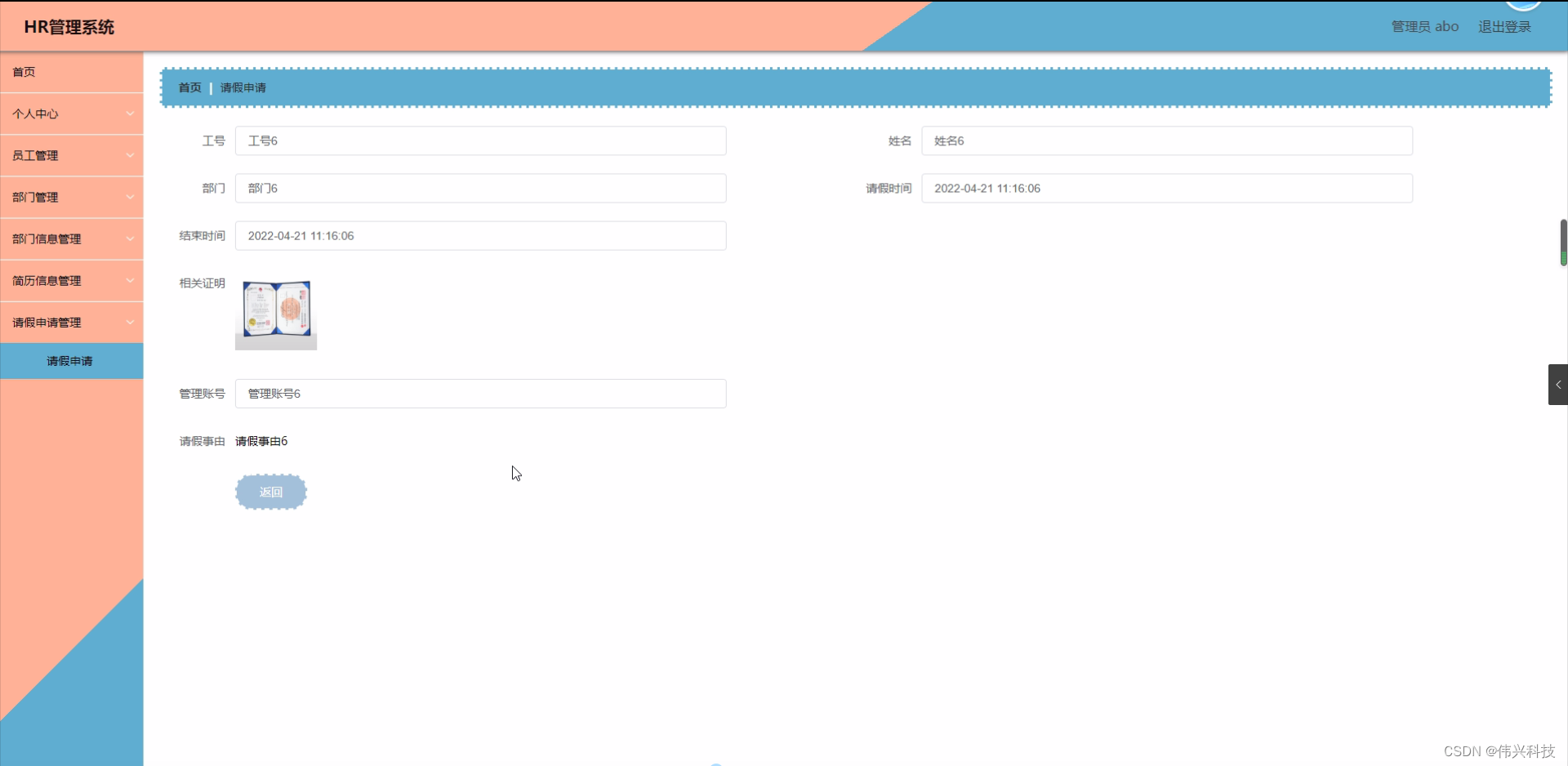Open 首页 from the breadcrumb bar
Screen dimensions: 1568x766
click(x=189, y=87)
